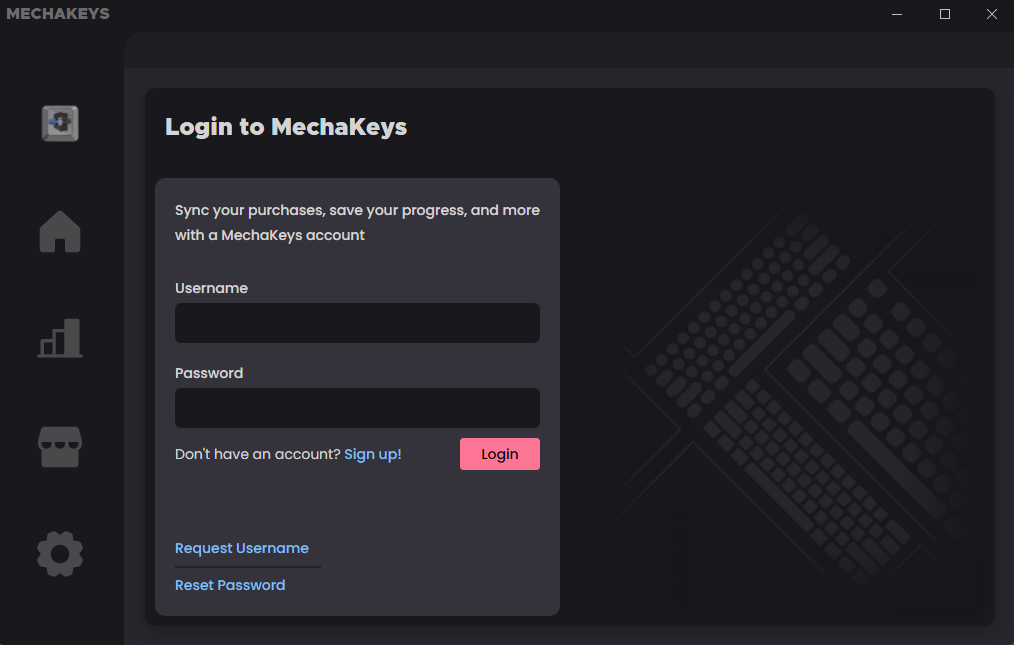Open the statistics bar-chart icon
Image resolution: width=1014 pixels, height=645 pixels.
[x=59, y=338]
